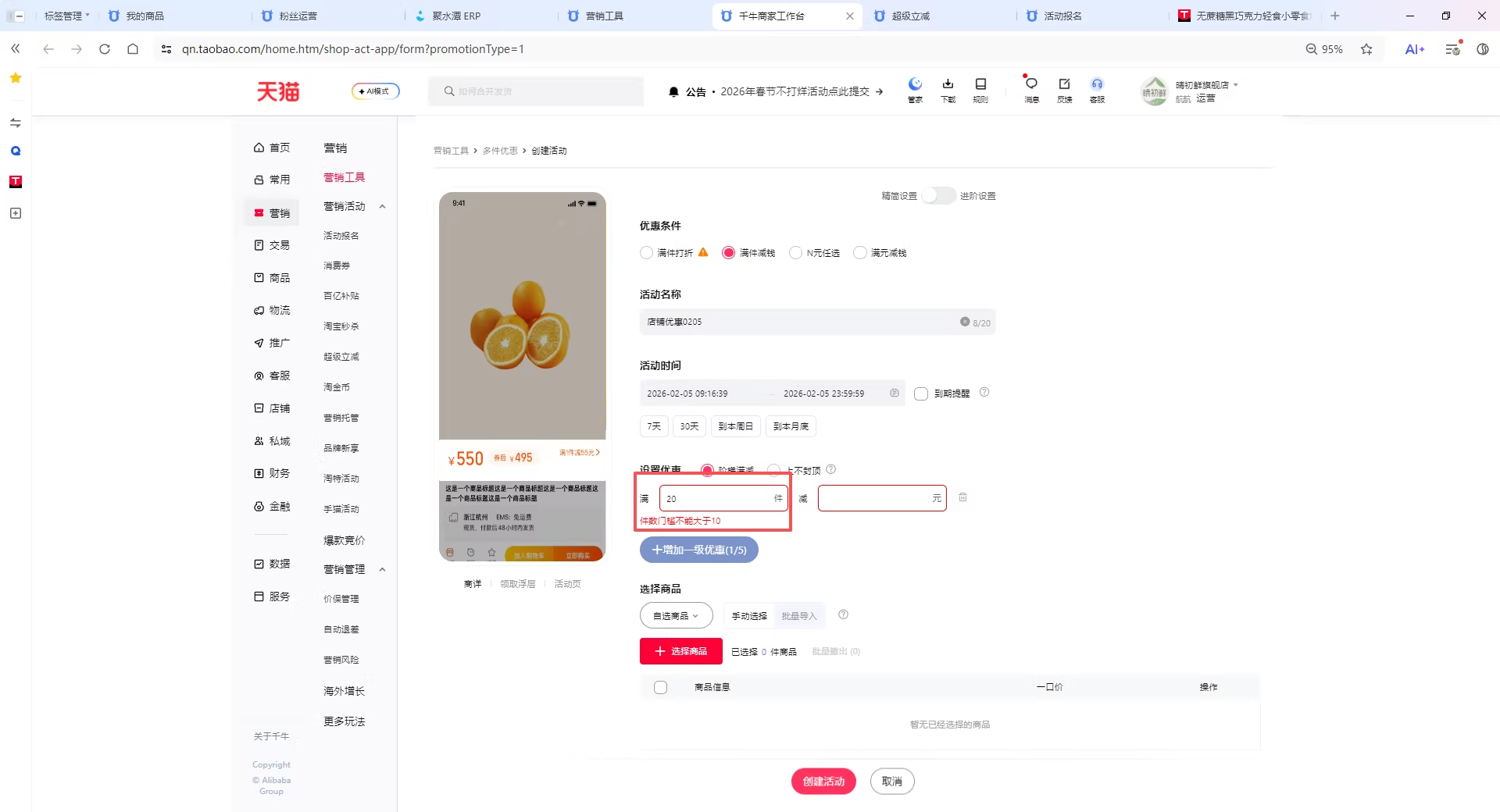Toggle the 精简设置/进阶设置 switch
The width and height of the screenshot is (1500, 812).
pyautogui.click(x=938, y=195)
